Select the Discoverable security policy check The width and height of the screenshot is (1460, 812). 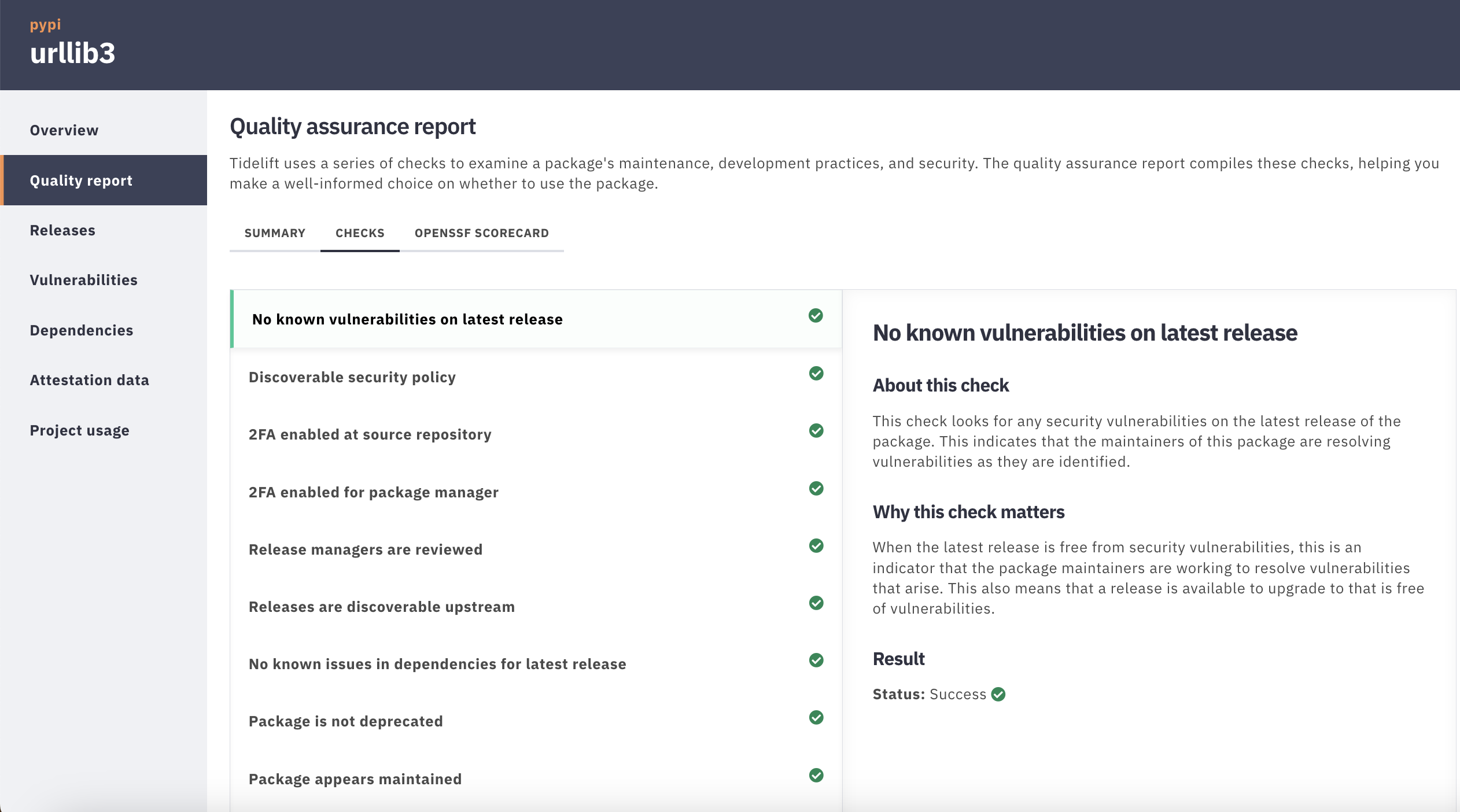tap(536, 377)
